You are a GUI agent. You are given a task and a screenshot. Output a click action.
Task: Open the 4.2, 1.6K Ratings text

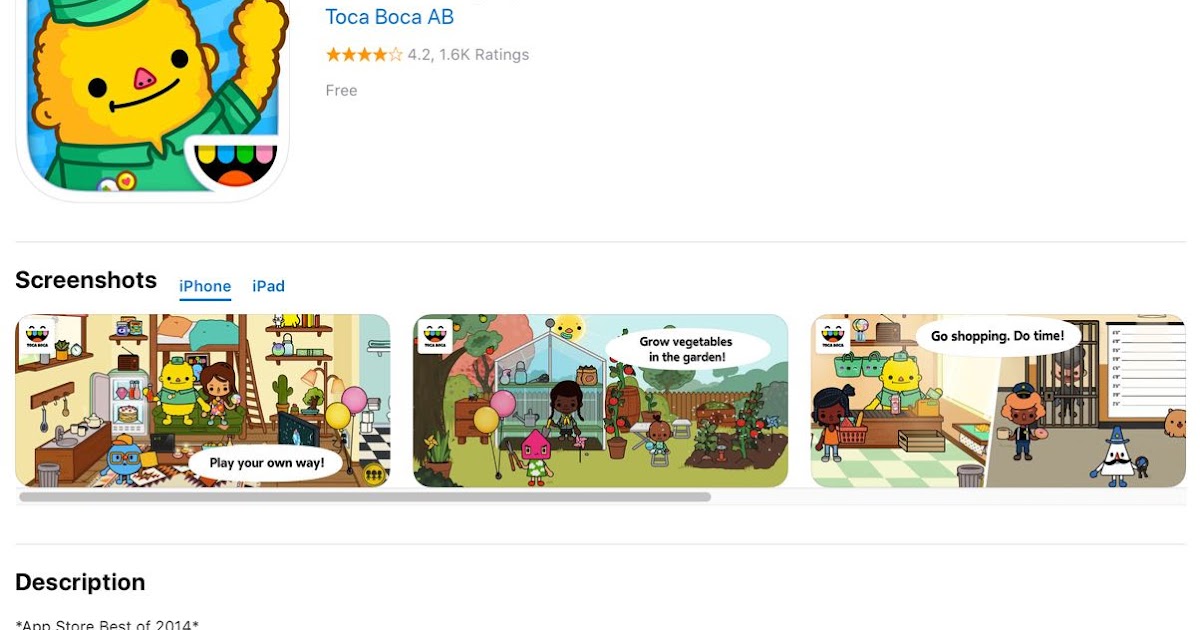tap(469, 55)
